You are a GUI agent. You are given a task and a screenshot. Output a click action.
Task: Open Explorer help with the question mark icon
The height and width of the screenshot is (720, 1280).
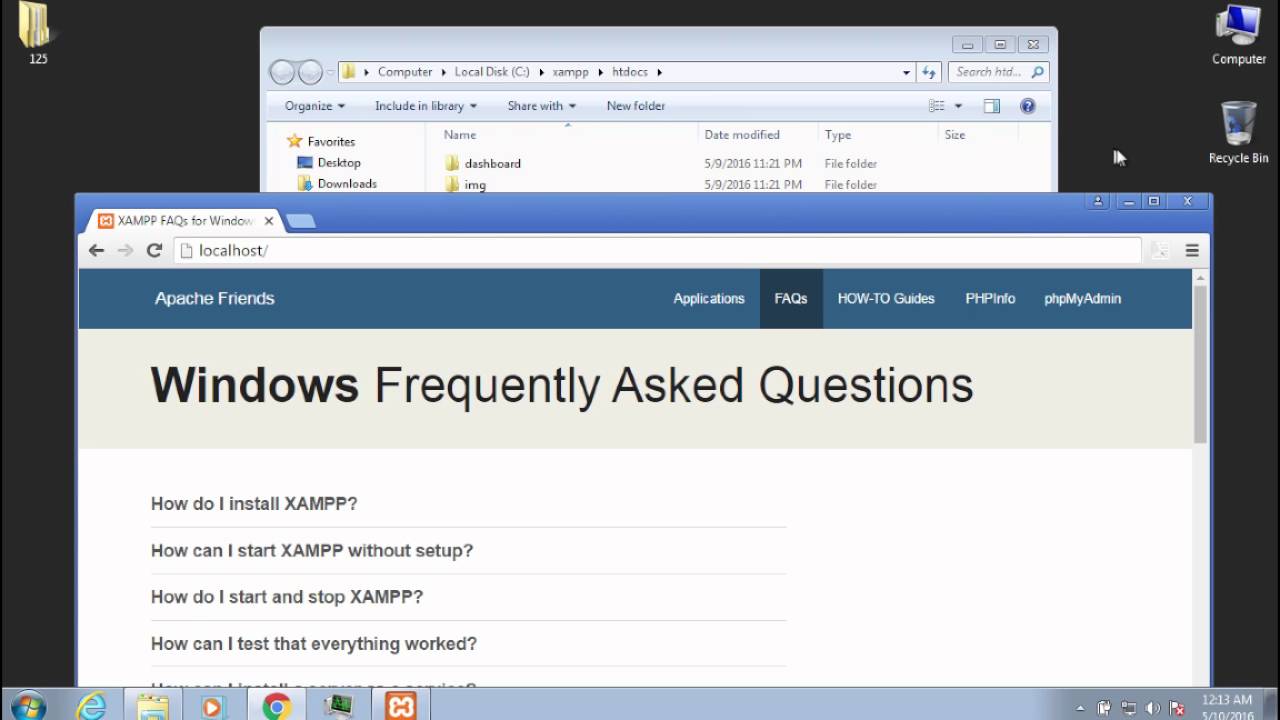1027,106
